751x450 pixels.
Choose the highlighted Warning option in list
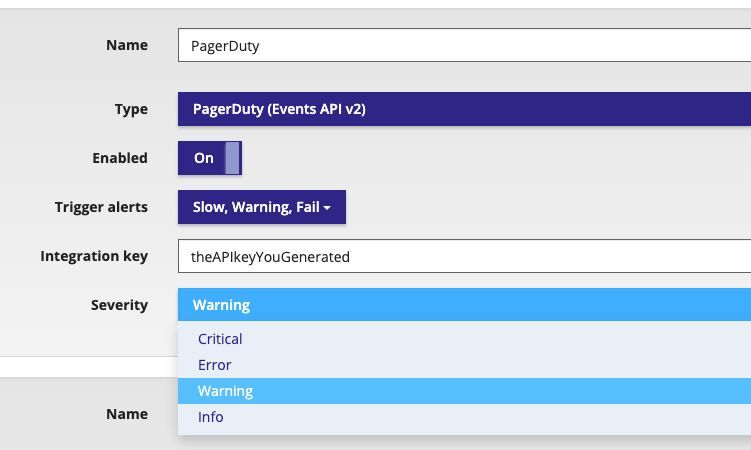click(464, 391)
